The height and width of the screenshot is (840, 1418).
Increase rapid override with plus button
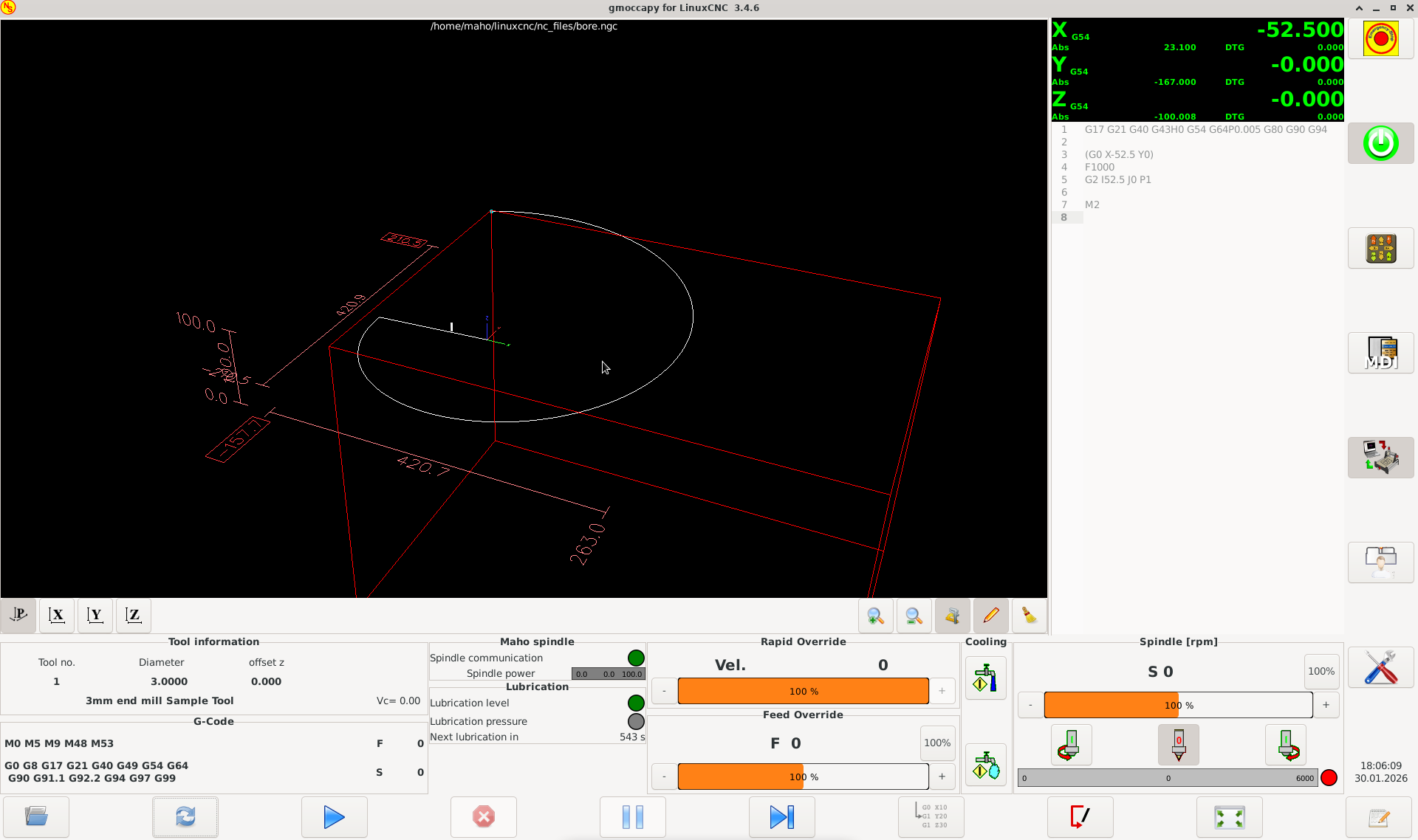(942, 691)
